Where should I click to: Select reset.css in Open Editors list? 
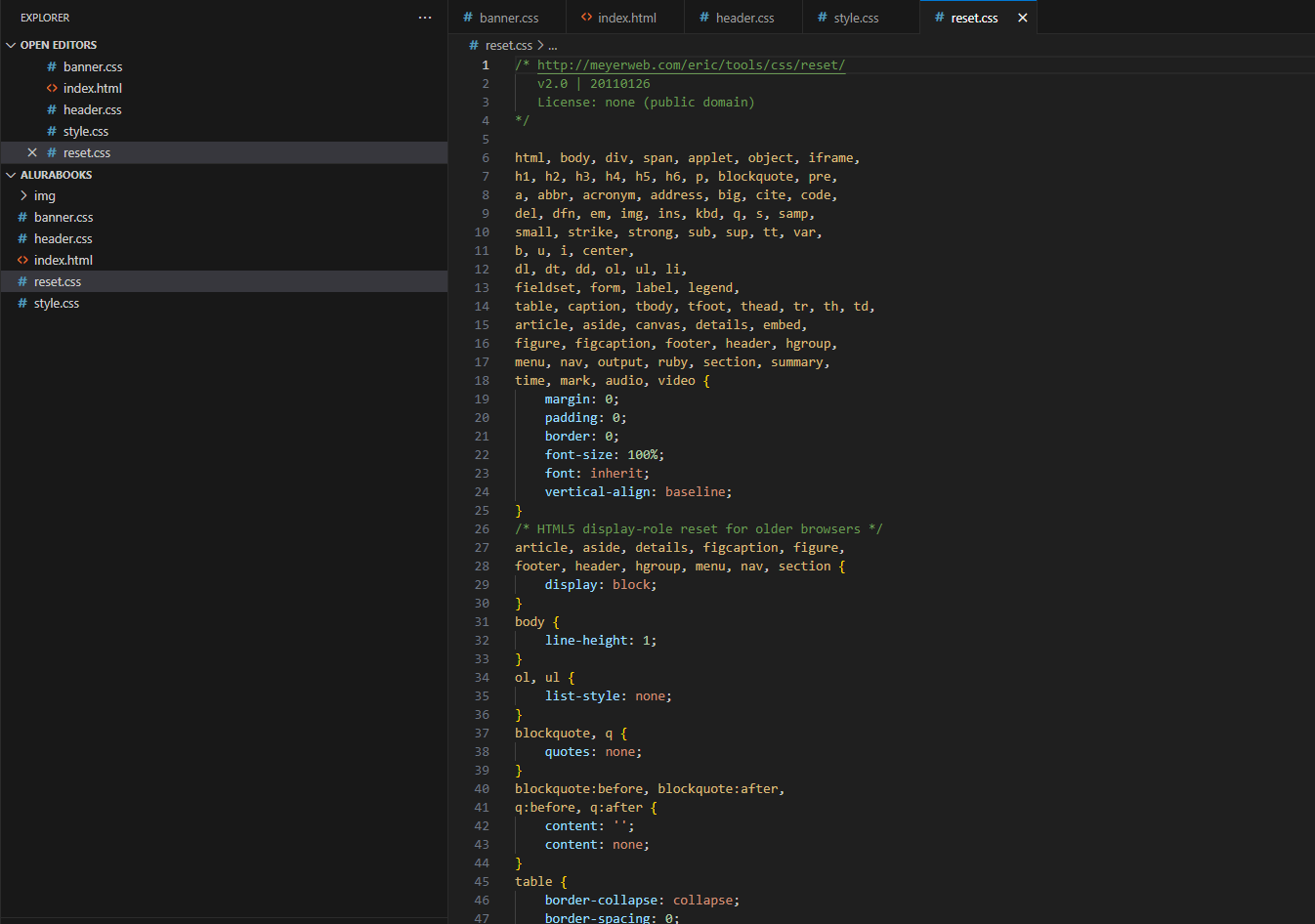pos(224,152)
